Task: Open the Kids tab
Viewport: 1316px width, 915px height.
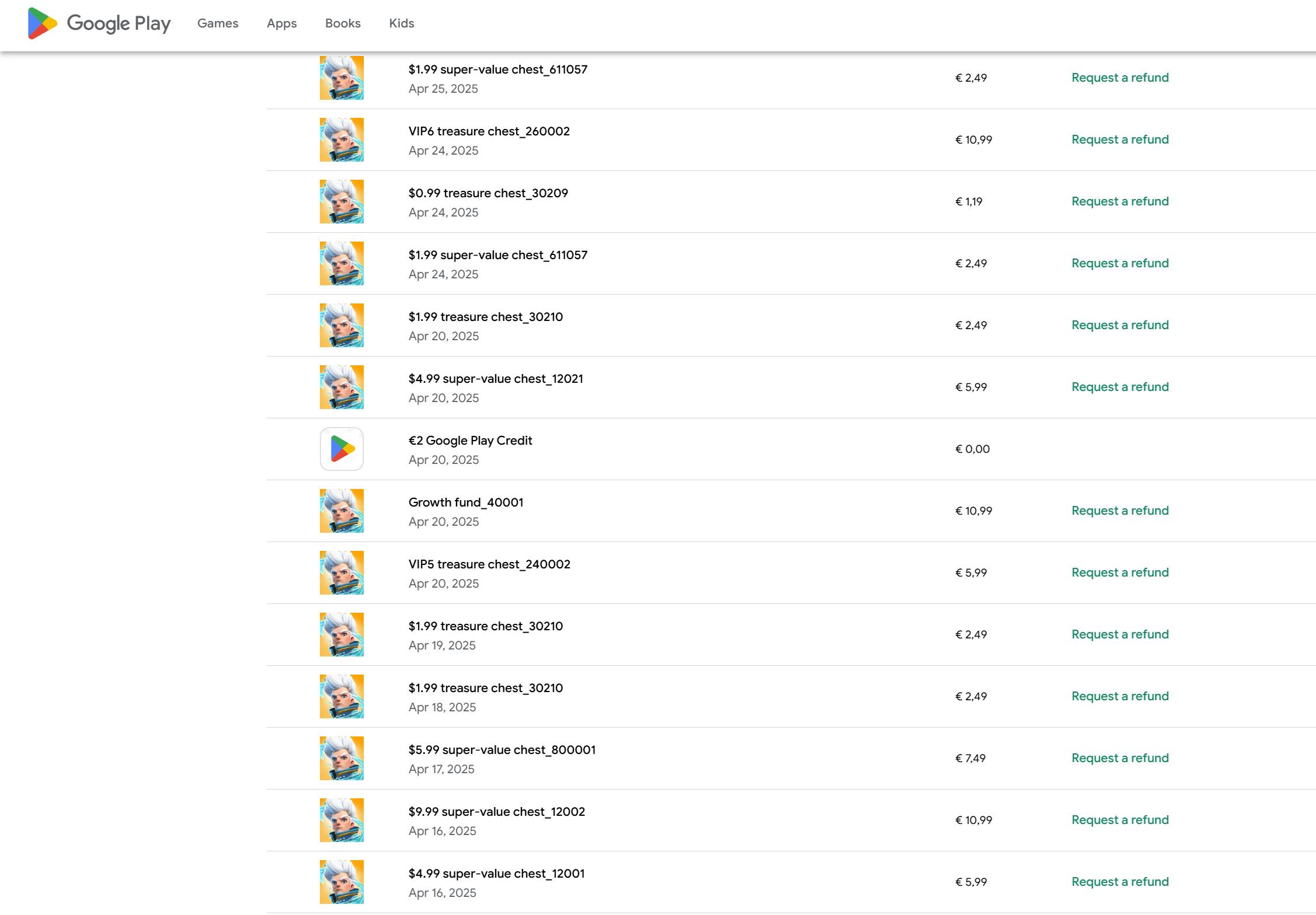Action: 402,23
